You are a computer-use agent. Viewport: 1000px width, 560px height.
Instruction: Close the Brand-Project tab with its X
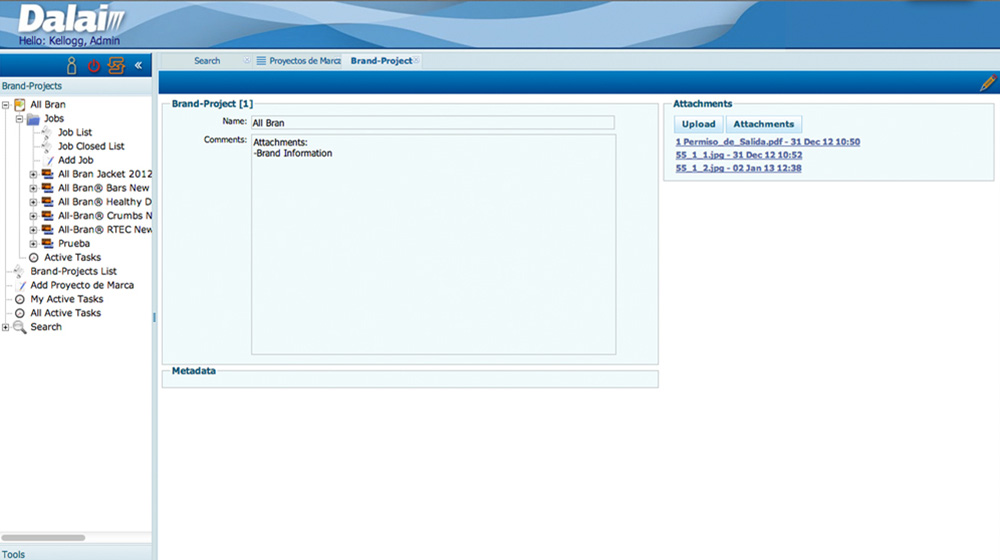[417, 61]
